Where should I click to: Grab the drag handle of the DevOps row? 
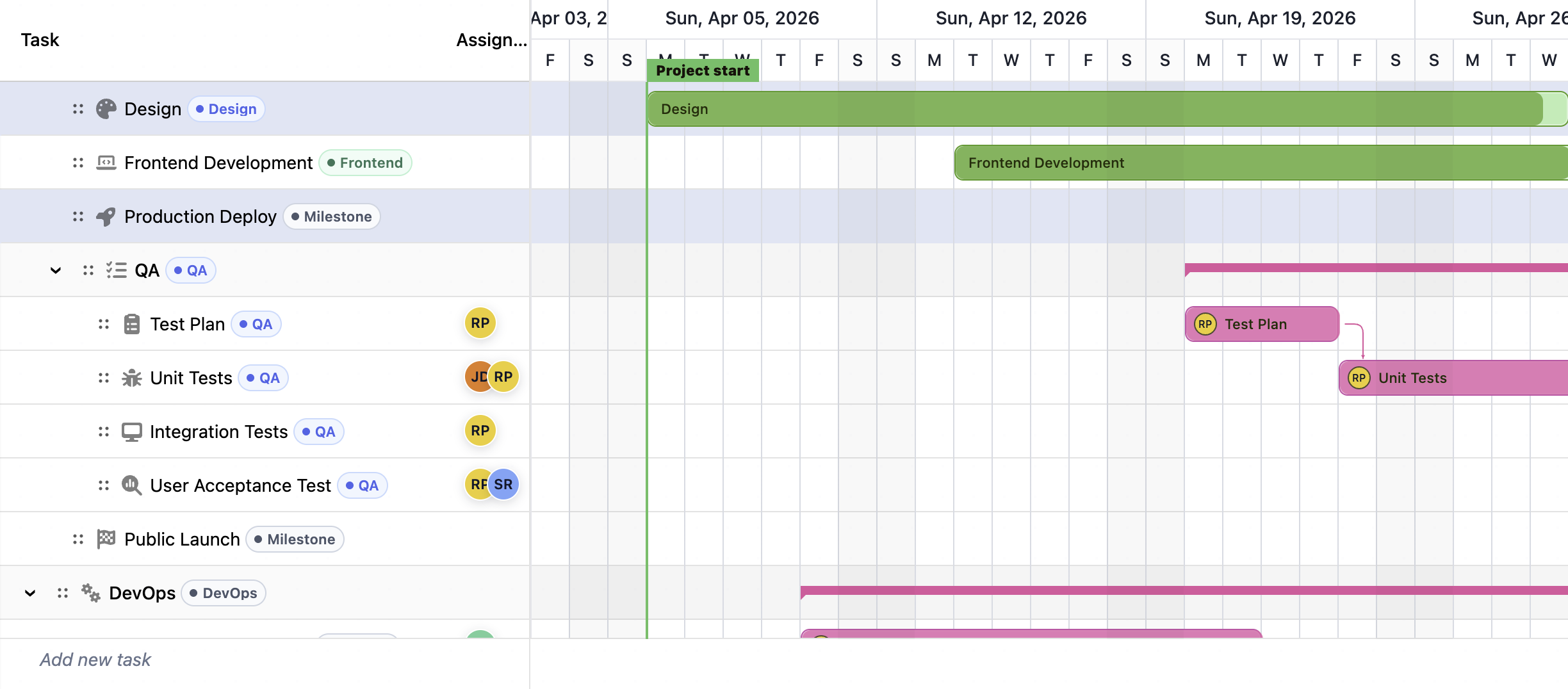point(63,593)
